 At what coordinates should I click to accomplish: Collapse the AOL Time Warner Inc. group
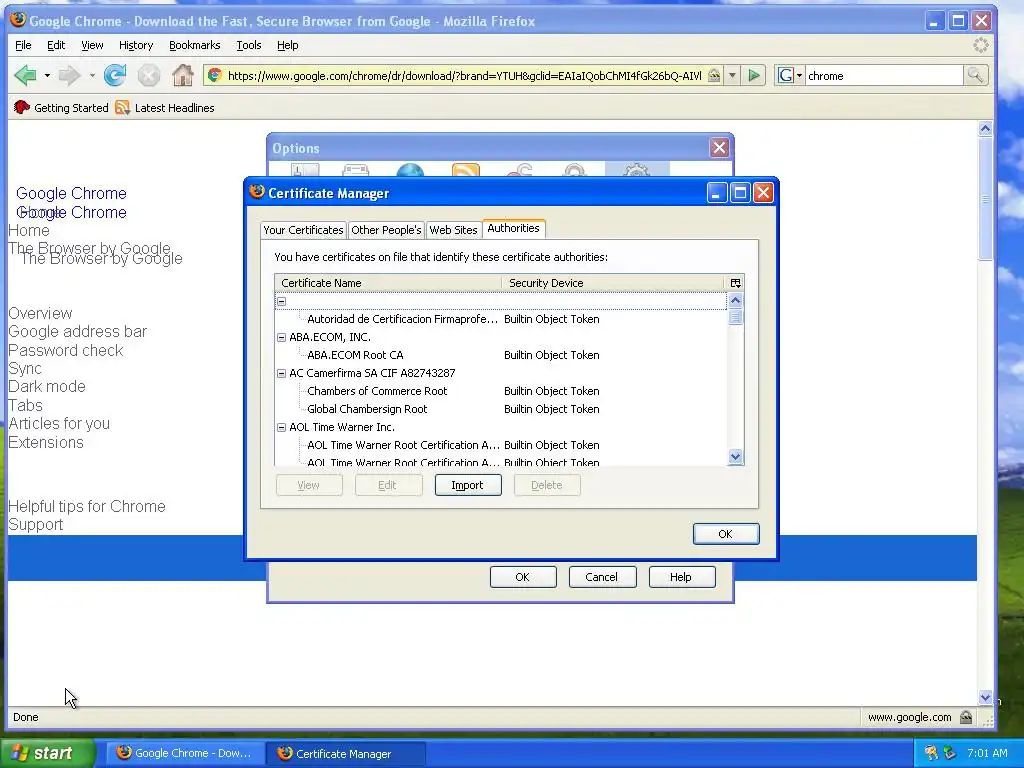click(281, 428)
